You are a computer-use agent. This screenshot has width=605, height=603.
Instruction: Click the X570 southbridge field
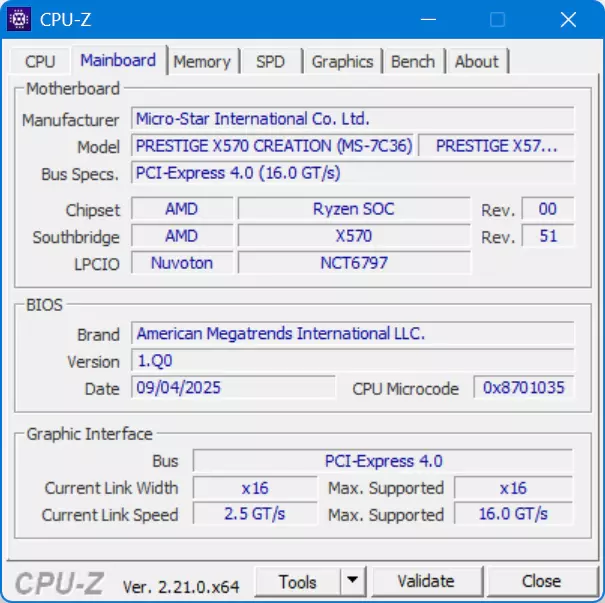[354, 236]
